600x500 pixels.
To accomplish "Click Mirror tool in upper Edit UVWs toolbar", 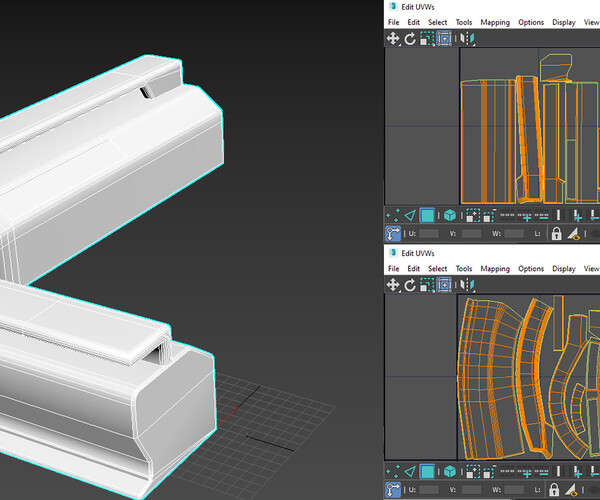I will pyautogui.click(x=466, y=38).
